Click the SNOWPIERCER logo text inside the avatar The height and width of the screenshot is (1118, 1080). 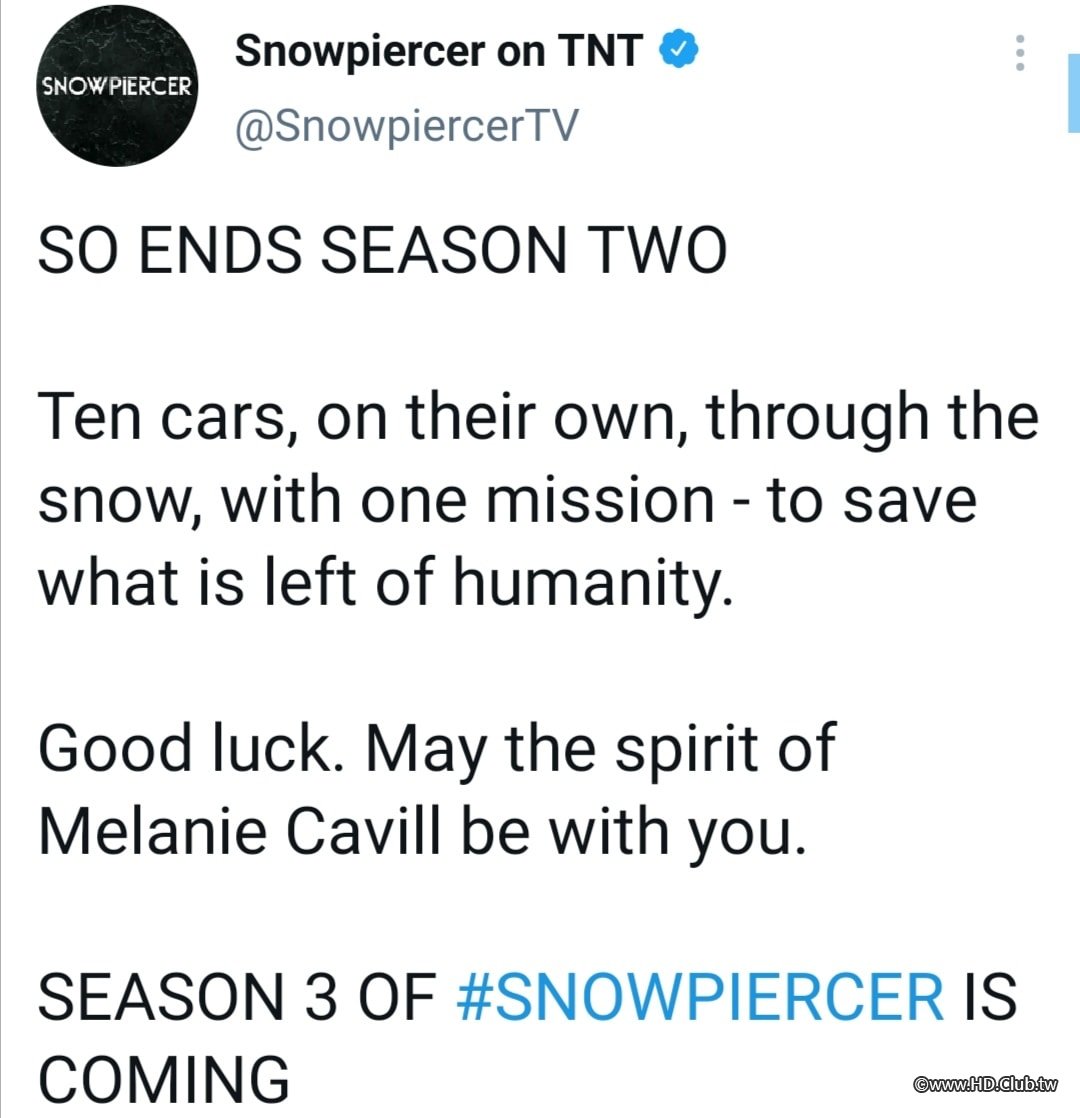pos(115,86)
